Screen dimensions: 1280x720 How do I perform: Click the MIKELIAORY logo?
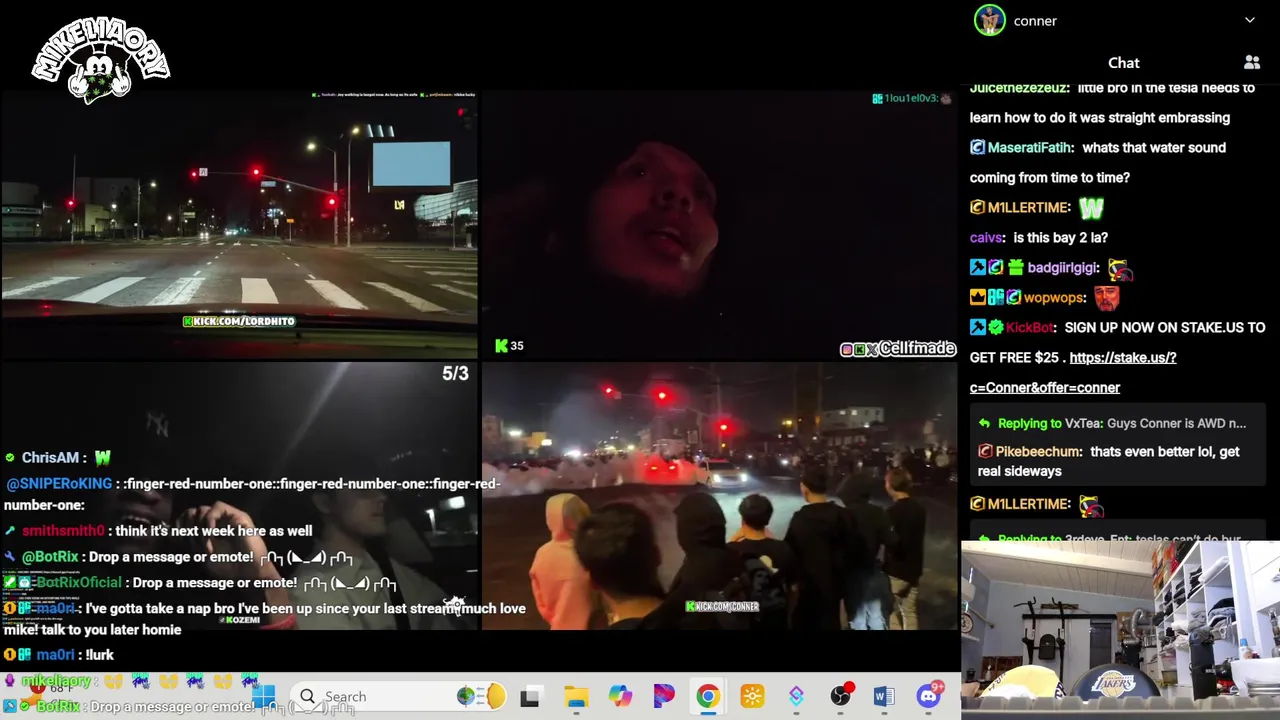pos(100,58)
